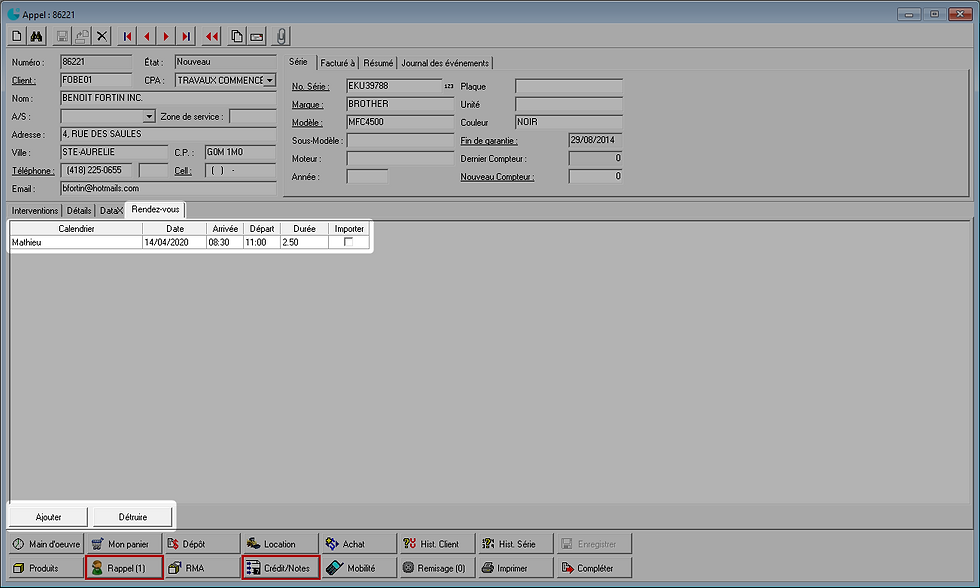This screenshot has height=588, width=980.
Task: Click the Calendrier column header
Action: (x=76, y=229)
